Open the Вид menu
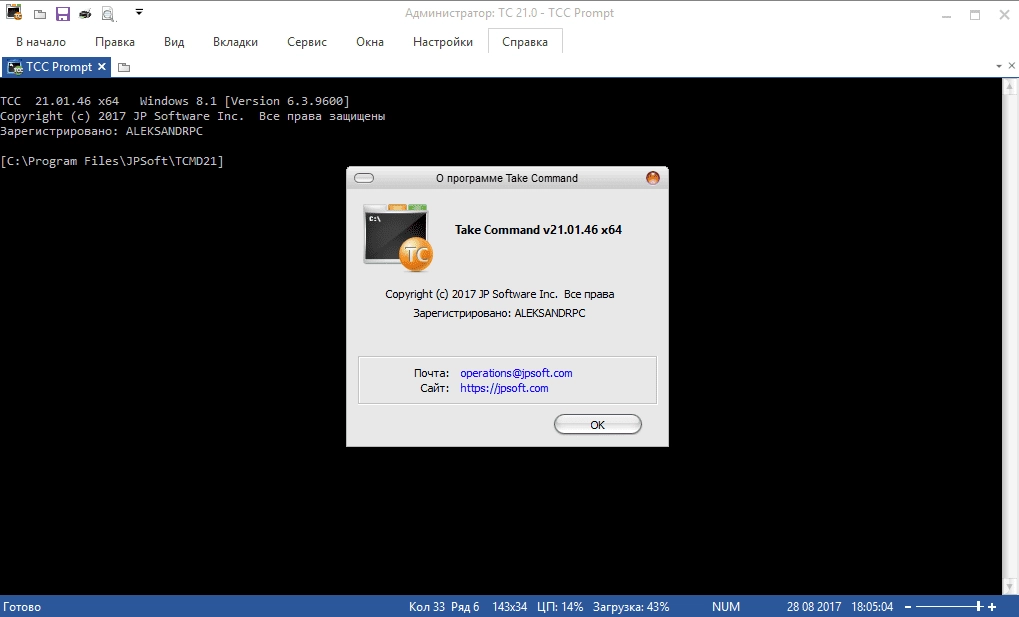Screen dimensions: 1019x617 click(174, 42)
